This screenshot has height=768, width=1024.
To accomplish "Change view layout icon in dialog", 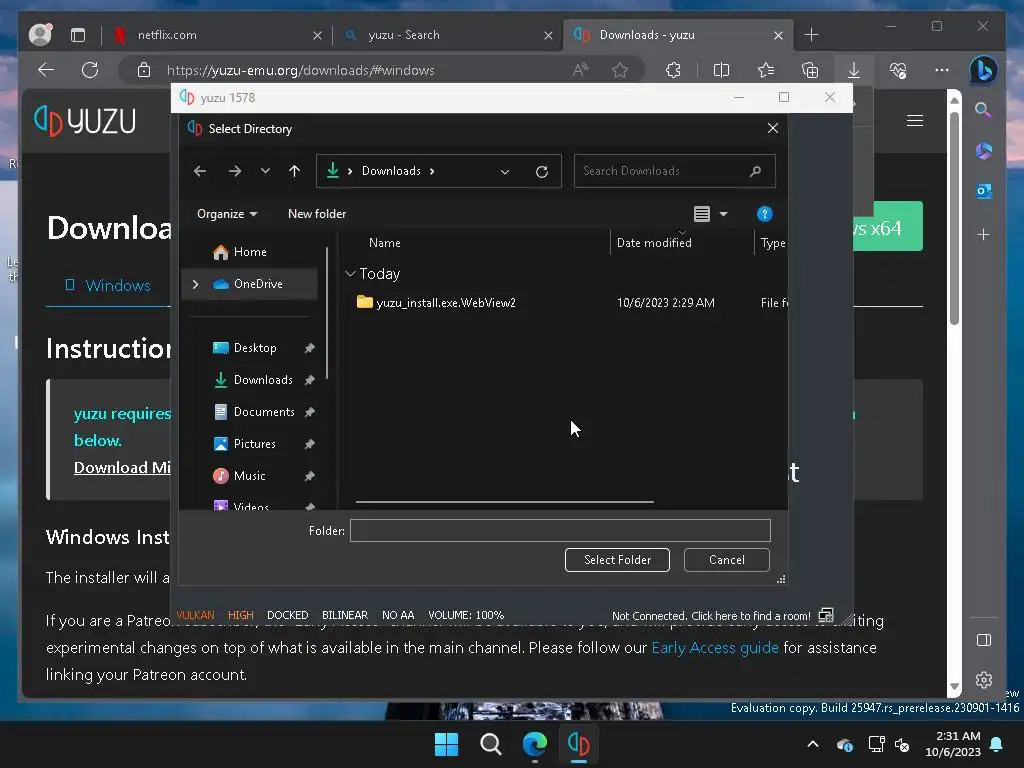I will pos(701,214).
